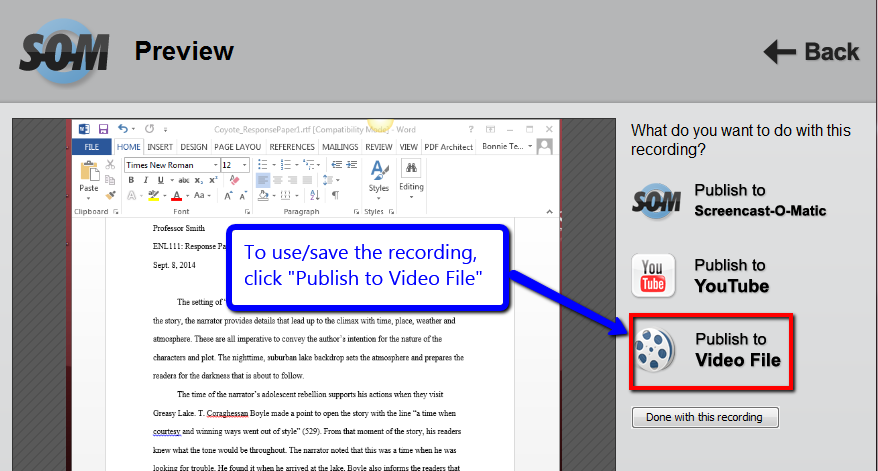
Task: Click Done with this recording button
Action: point(705,417)
